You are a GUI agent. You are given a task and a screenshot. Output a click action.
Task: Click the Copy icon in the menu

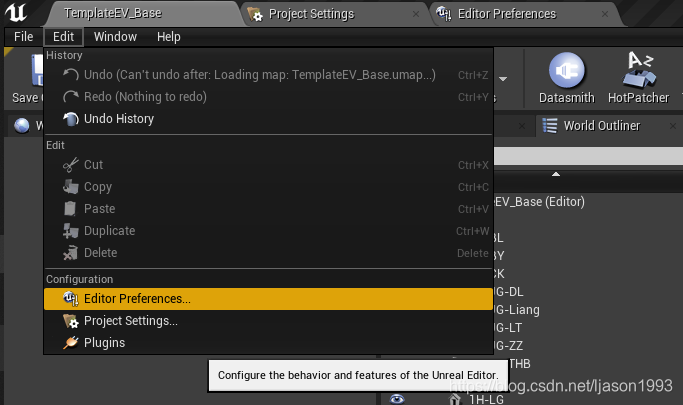(71, 187)
